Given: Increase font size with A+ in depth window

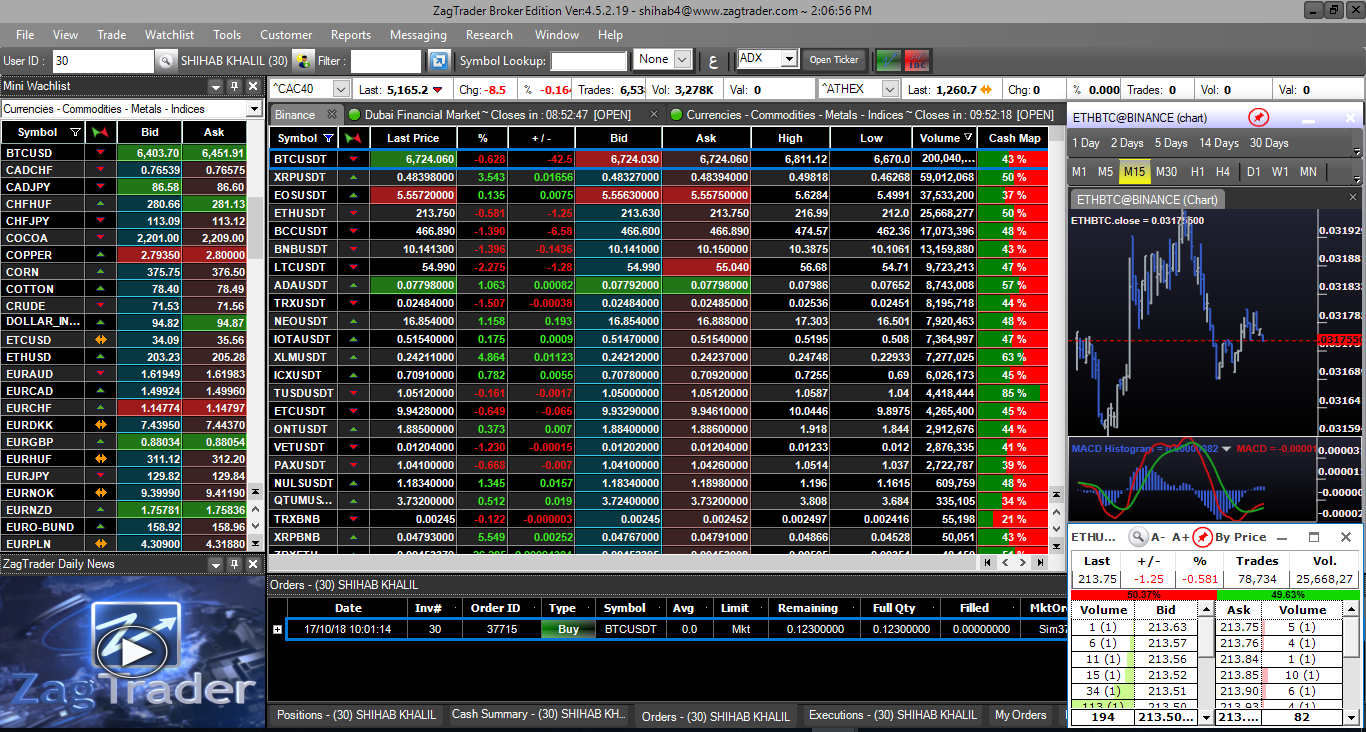Looking at the screenshot, I should click(1180, 537).
